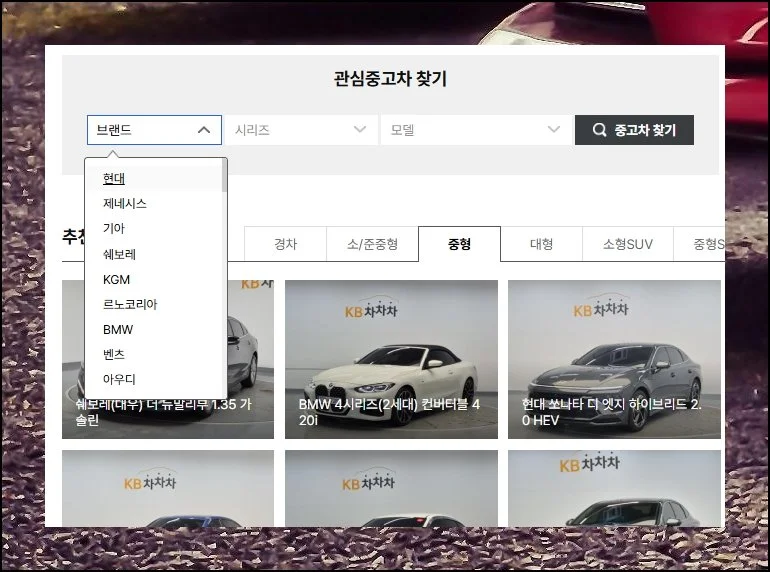This screenshot has width=770, height=572.
Task: Open the 모델 dropdown
Action: pyautogui.click(x=476, y=130)
